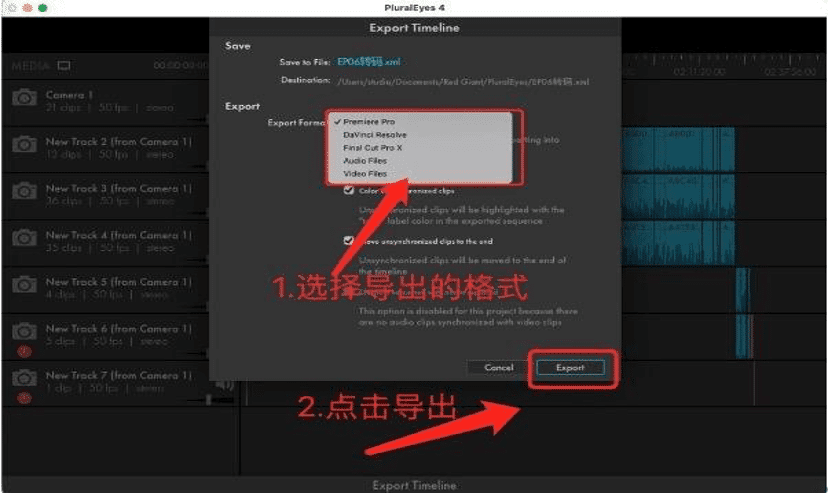Click red warning icon under New Track 7

point(24,398)
